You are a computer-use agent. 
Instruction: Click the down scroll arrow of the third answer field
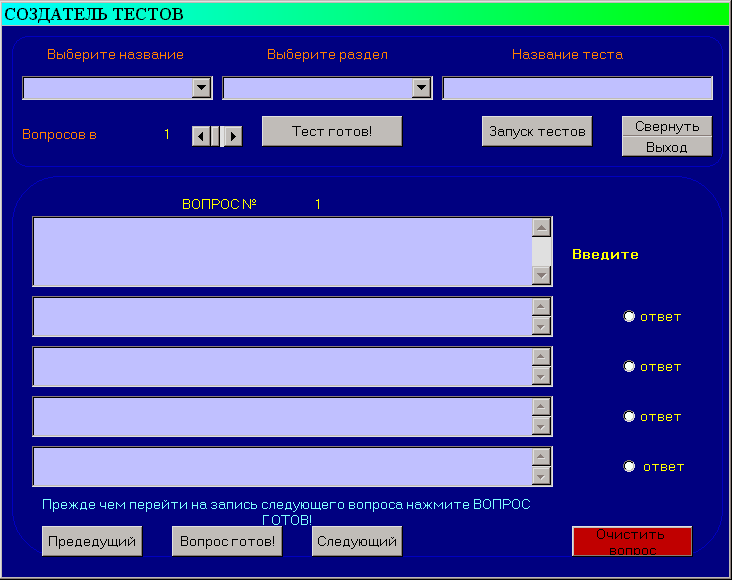pos(542,426)
